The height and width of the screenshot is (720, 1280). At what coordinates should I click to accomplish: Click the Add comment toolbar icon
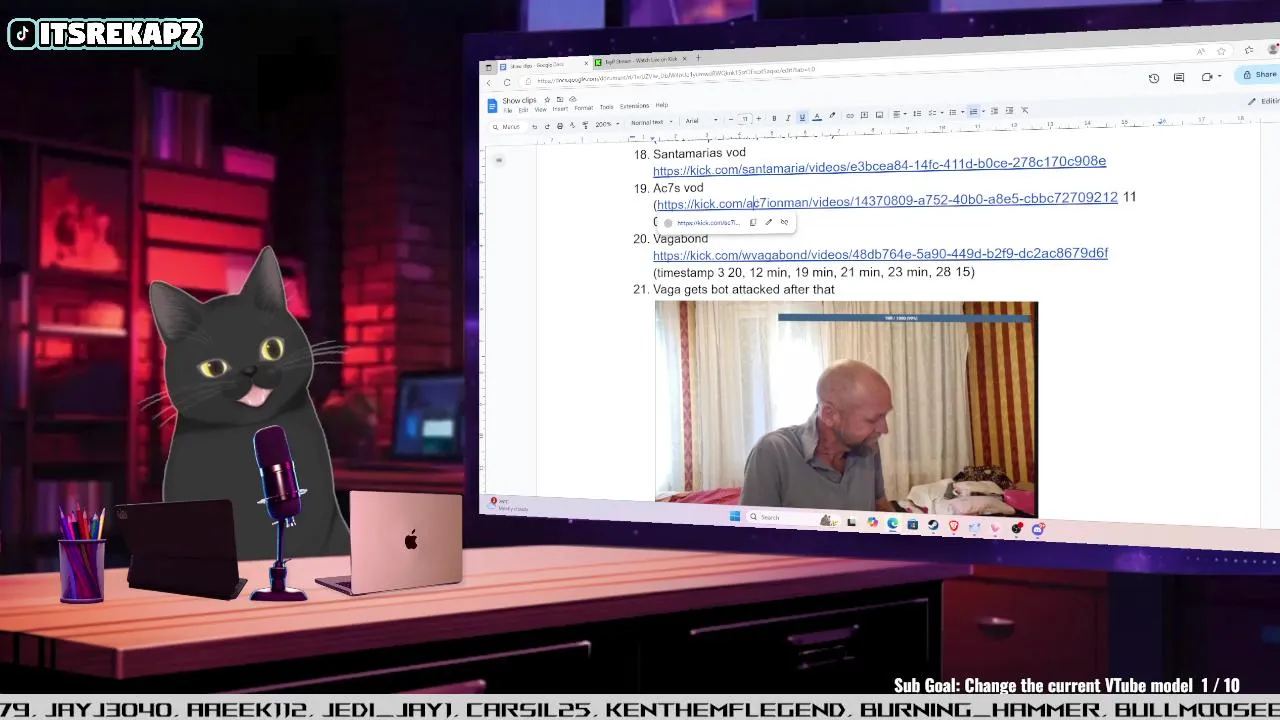click(x=864, y=115)
